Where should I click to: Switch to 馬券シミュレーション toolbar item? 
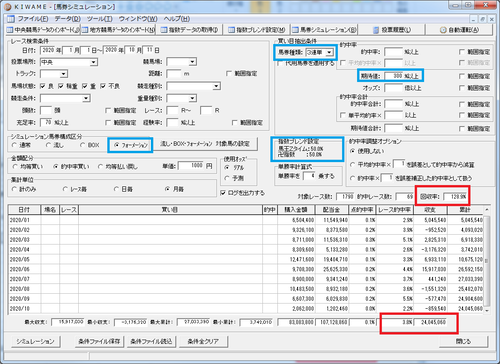point(324,30)
